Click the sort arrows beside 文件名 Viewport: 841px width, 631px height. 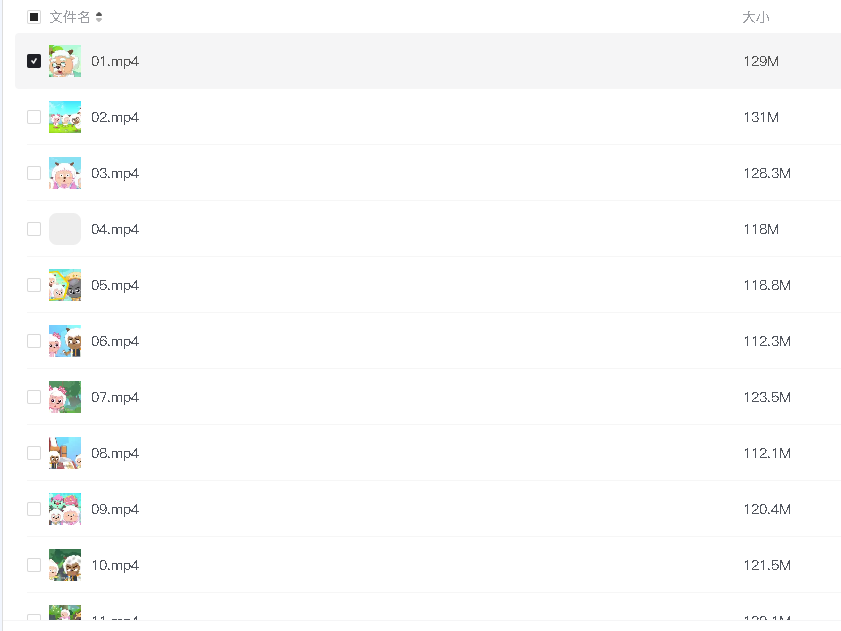(x=99, y=17)
